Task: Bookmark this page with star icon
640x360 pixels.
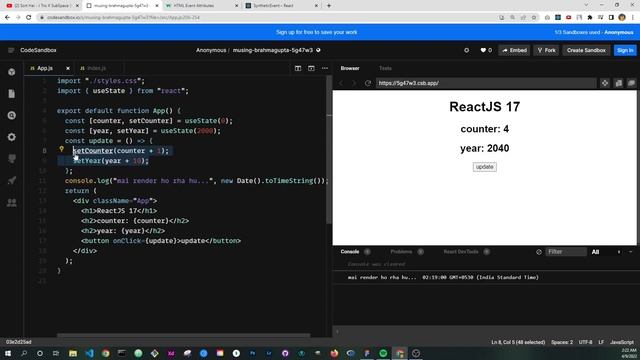Action: 533,18
